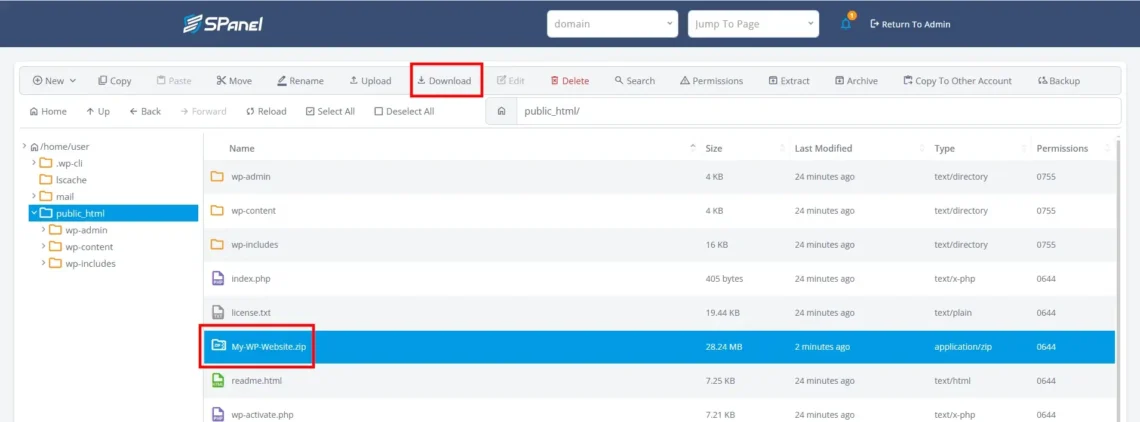The image size is (1140, 422).
Task: Collapse the public_html tree folder
Action: [33, 213]
